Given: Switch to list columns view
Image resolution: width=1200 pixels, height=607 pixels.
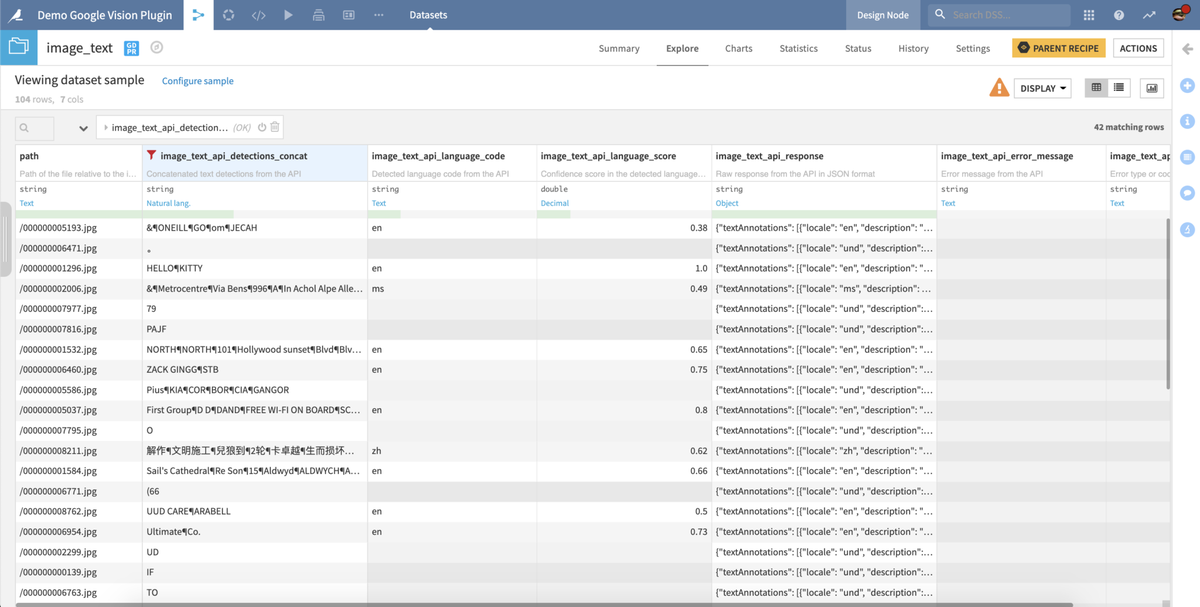Looking at the screenshot, I should (x=1119, y=88).
